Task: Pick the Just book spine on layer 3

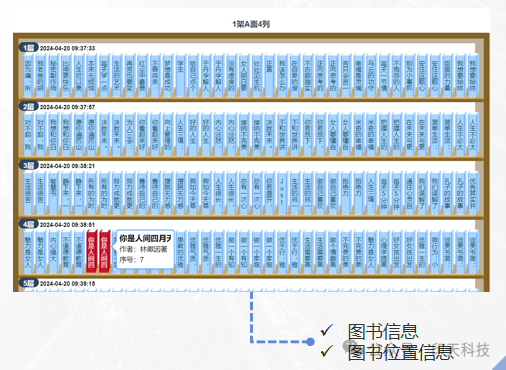Action: click(282, 193)
